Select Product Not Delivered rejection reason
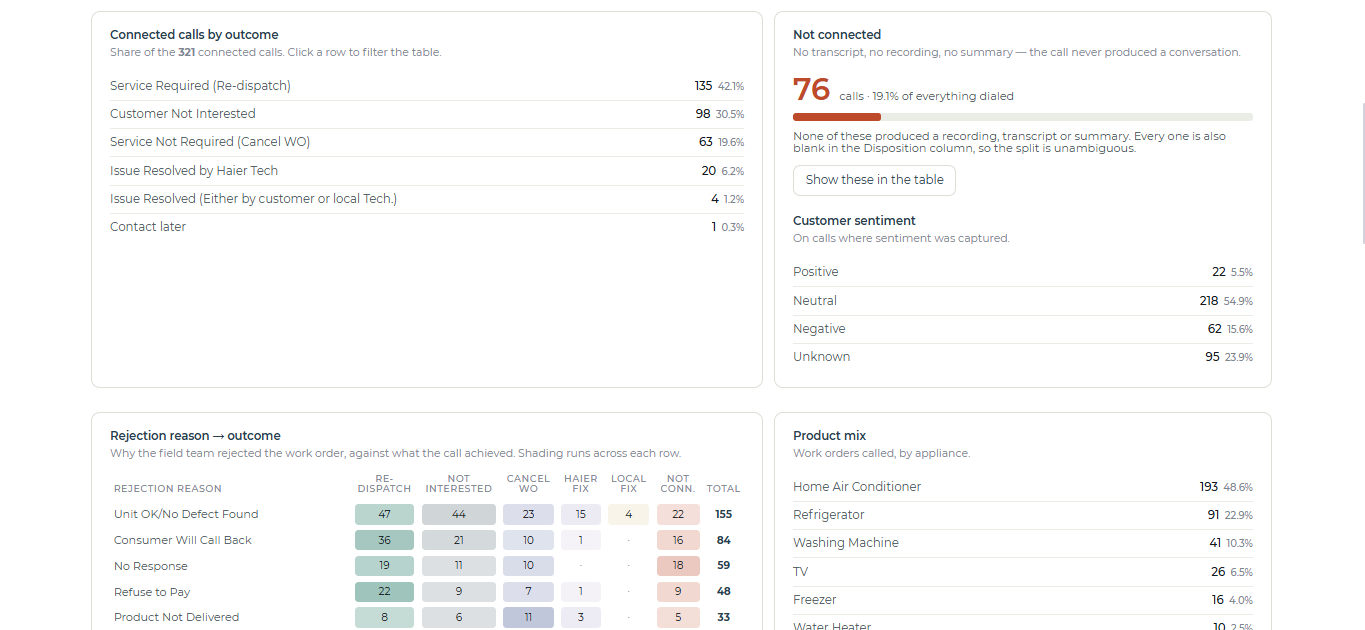 click(x=177, y=617)
